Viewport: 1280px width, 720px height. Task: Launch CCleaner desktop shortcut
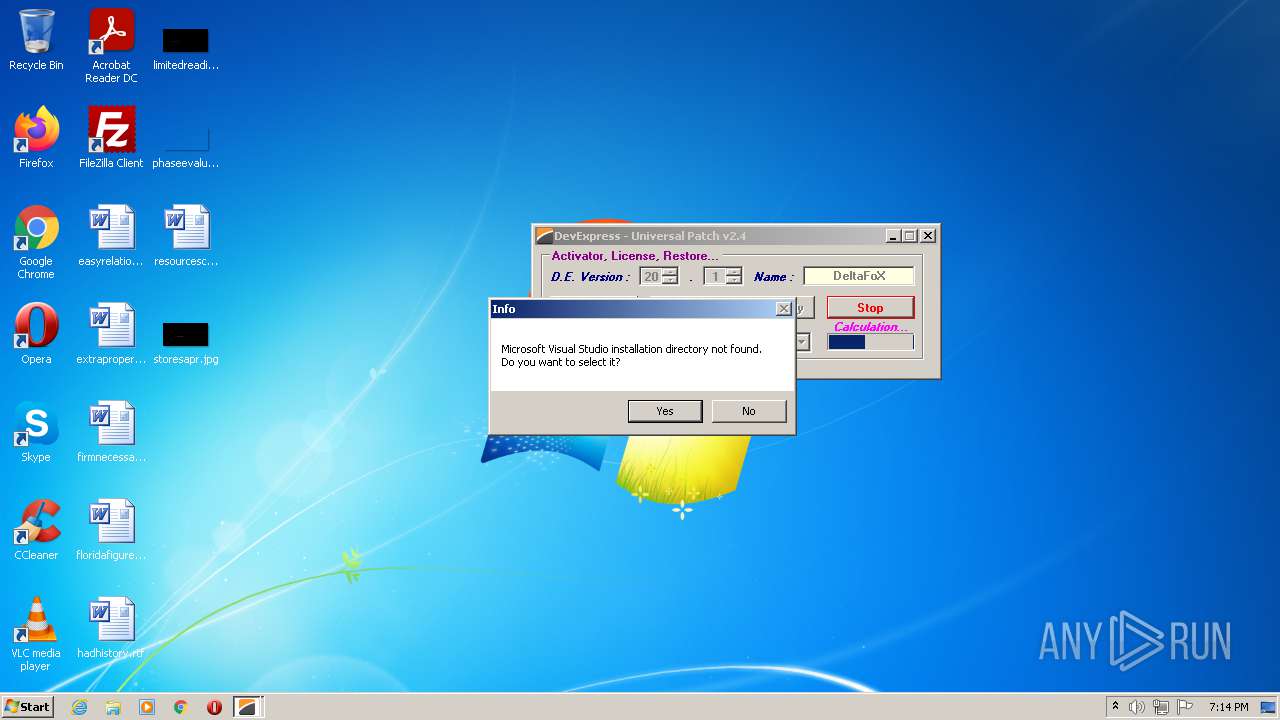36,530
